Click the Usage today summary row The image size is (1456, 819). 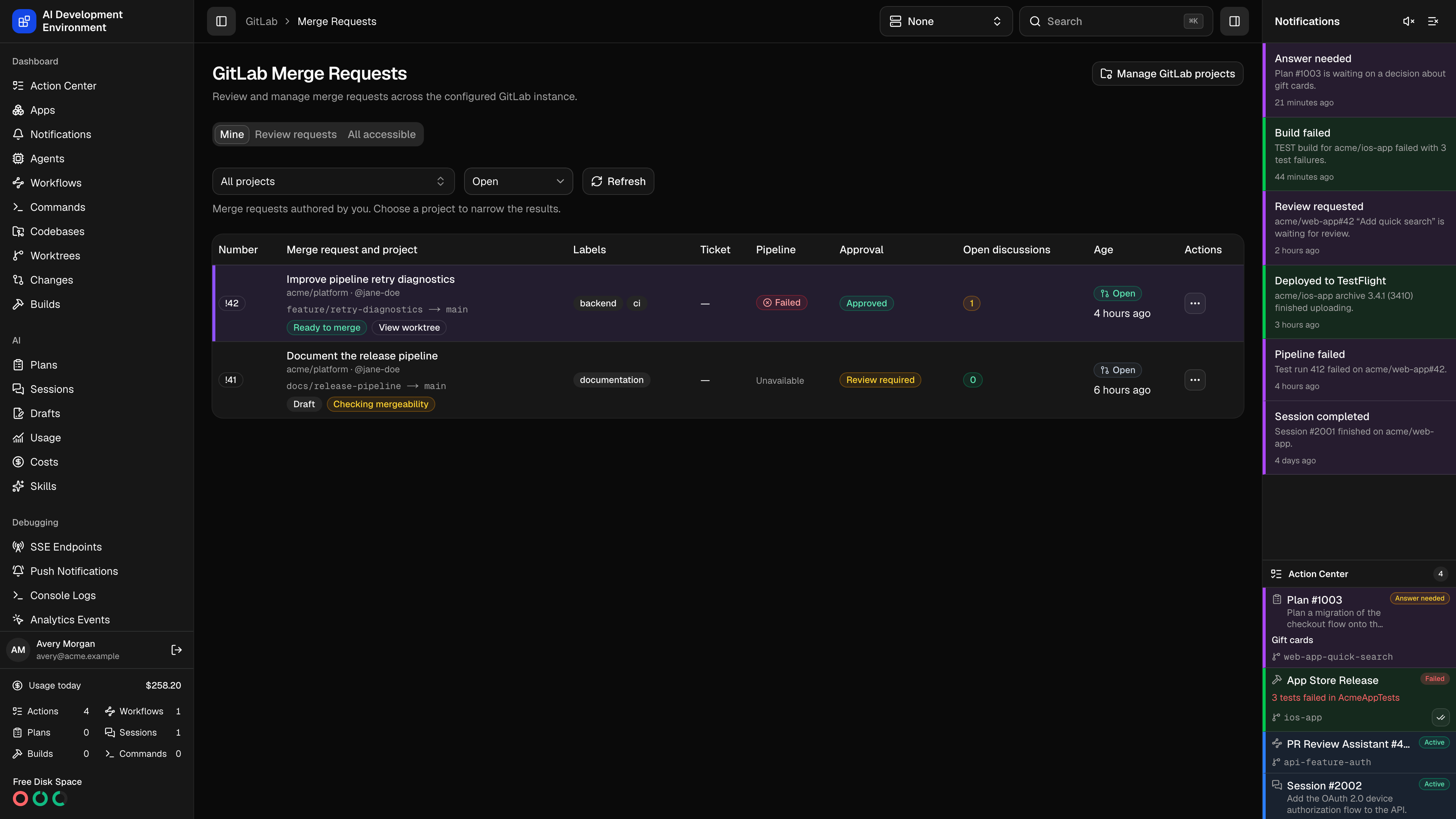tap(97, 686)
